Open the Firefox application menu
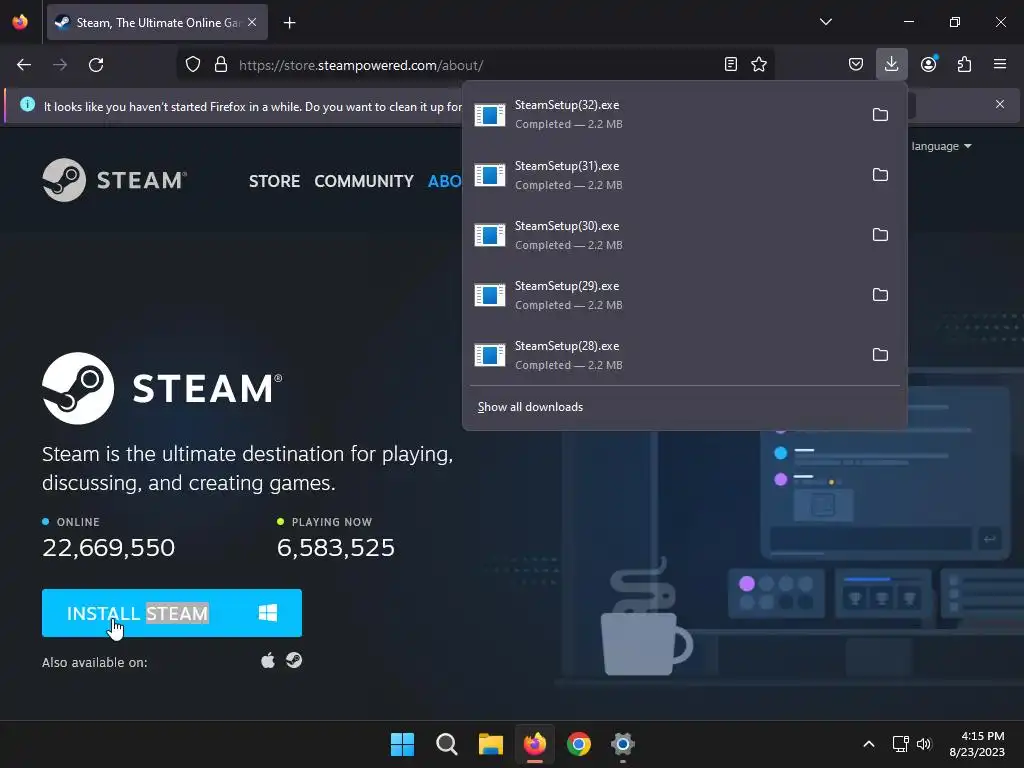The height and width of the screenshot is (768, 1024). click(x=1000, y=64)
